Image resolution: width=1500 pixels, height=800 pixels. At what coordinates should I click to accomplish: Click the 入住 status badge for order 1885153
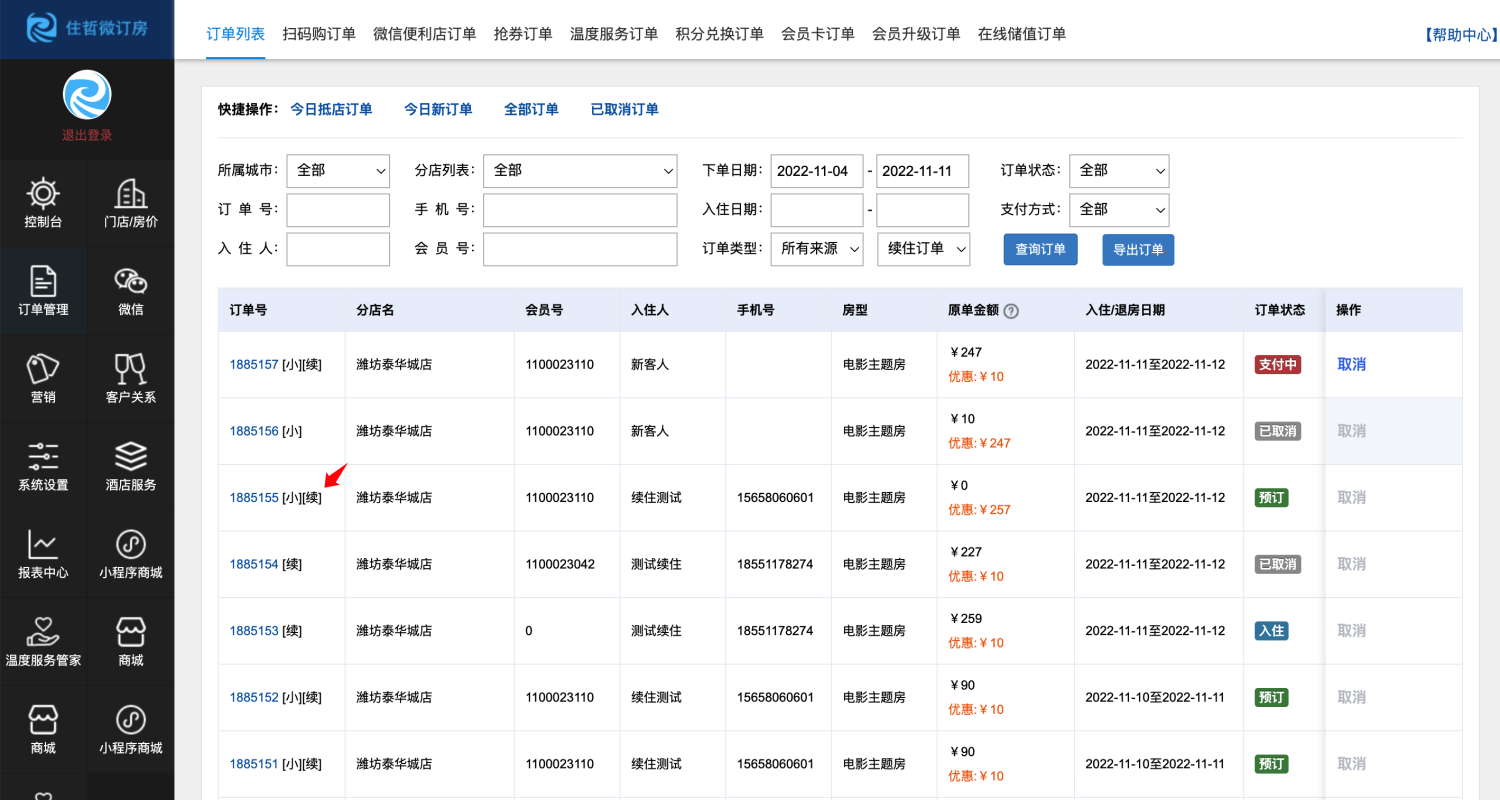pos(1272,631)
